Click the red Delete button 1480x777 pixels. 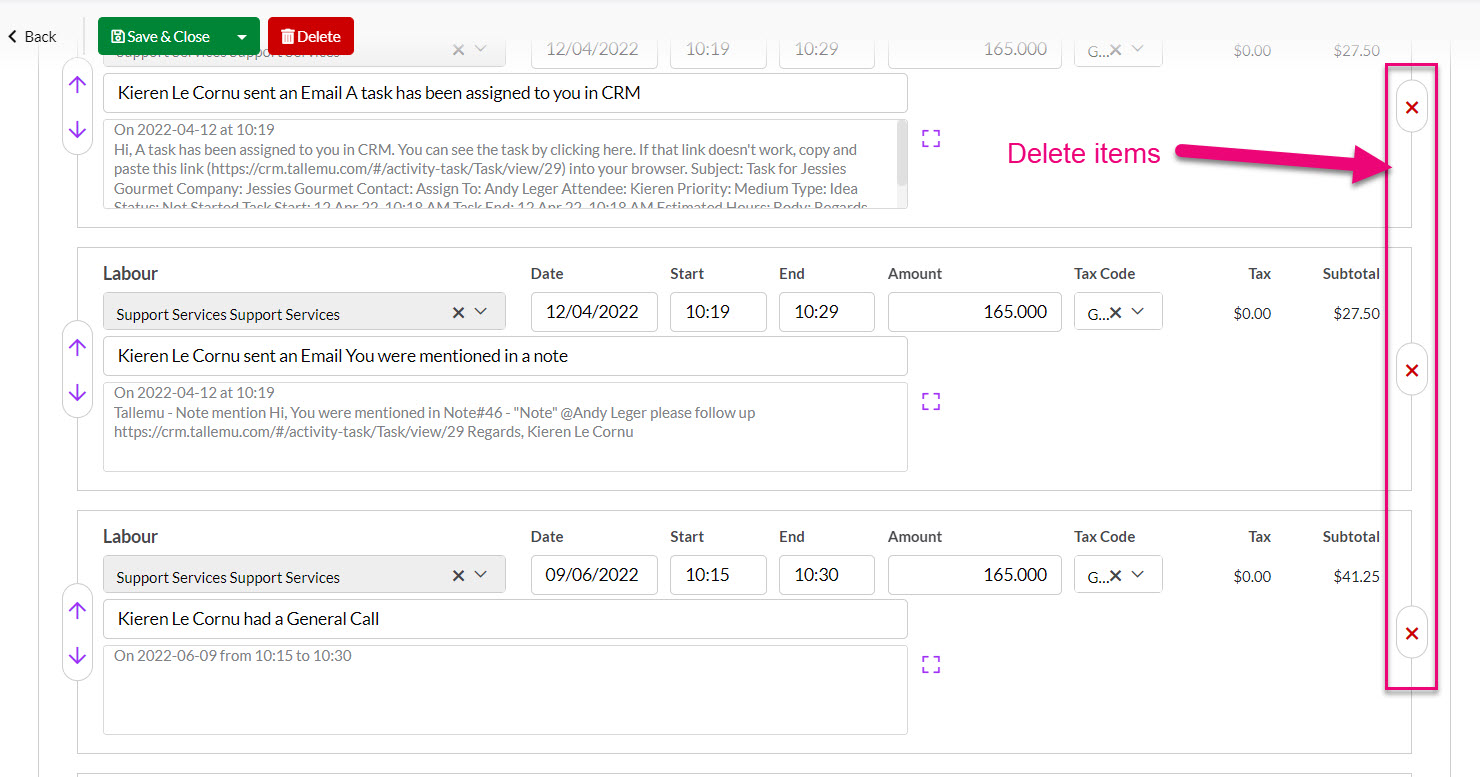[310, 37]
